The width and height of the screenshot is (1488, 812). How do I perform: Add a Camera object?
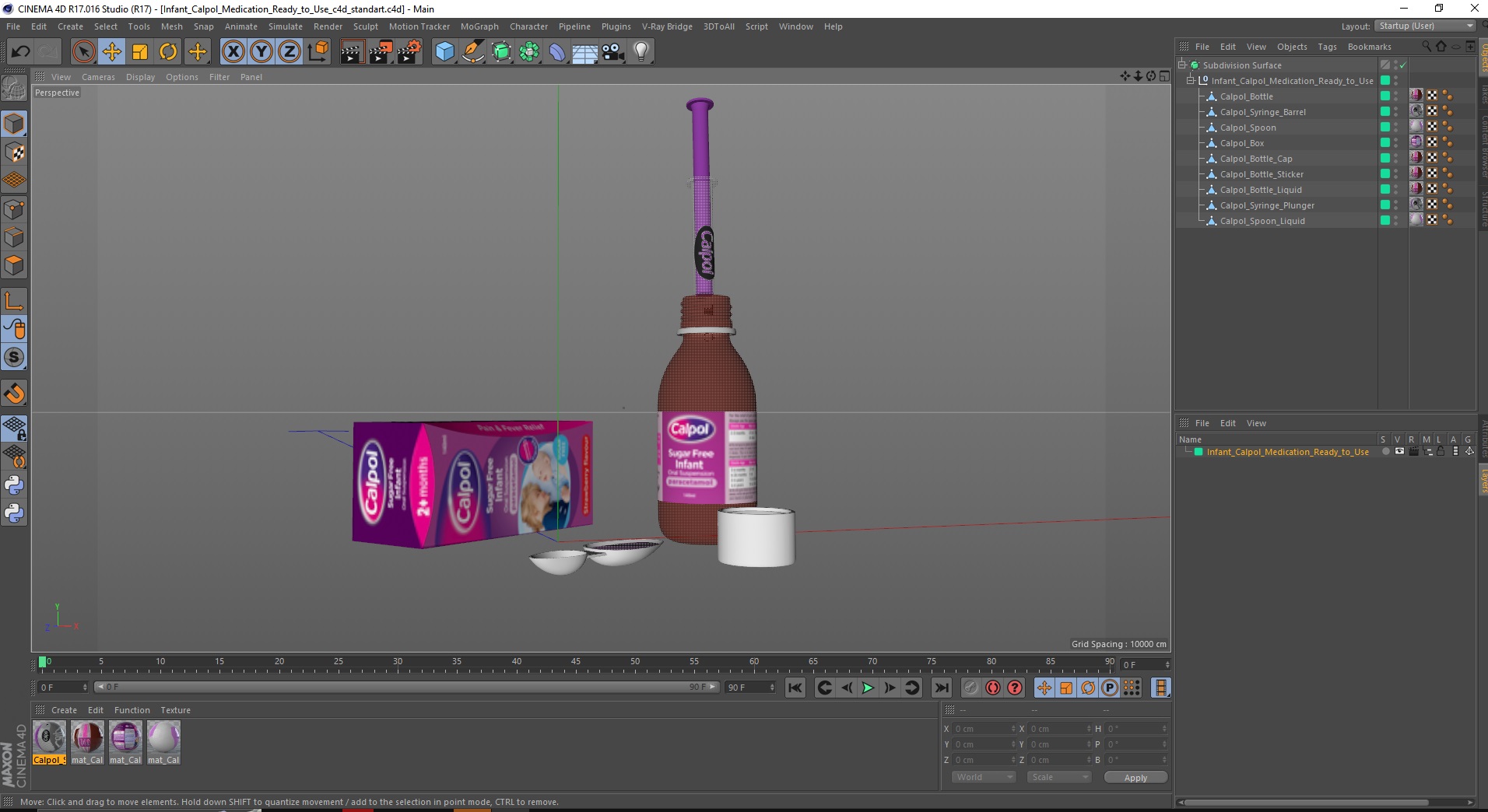[613, 52]
